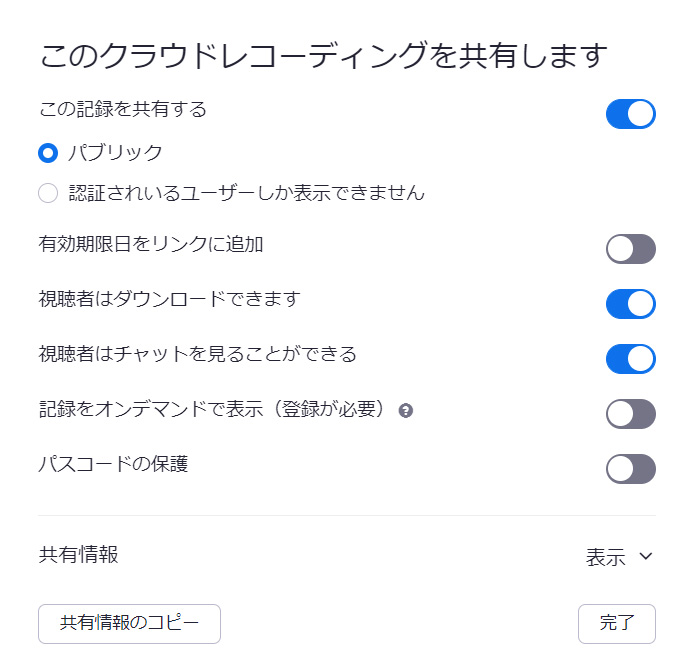Switch on the パスコードの保護 toggle

(x=630, y=469)
